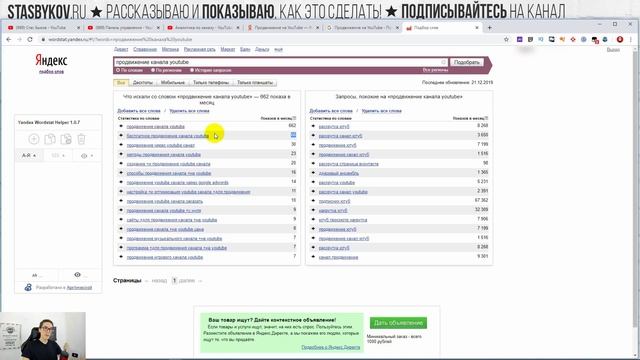Click the copy list icon in Wordstat Helper

tap(50, 139)
